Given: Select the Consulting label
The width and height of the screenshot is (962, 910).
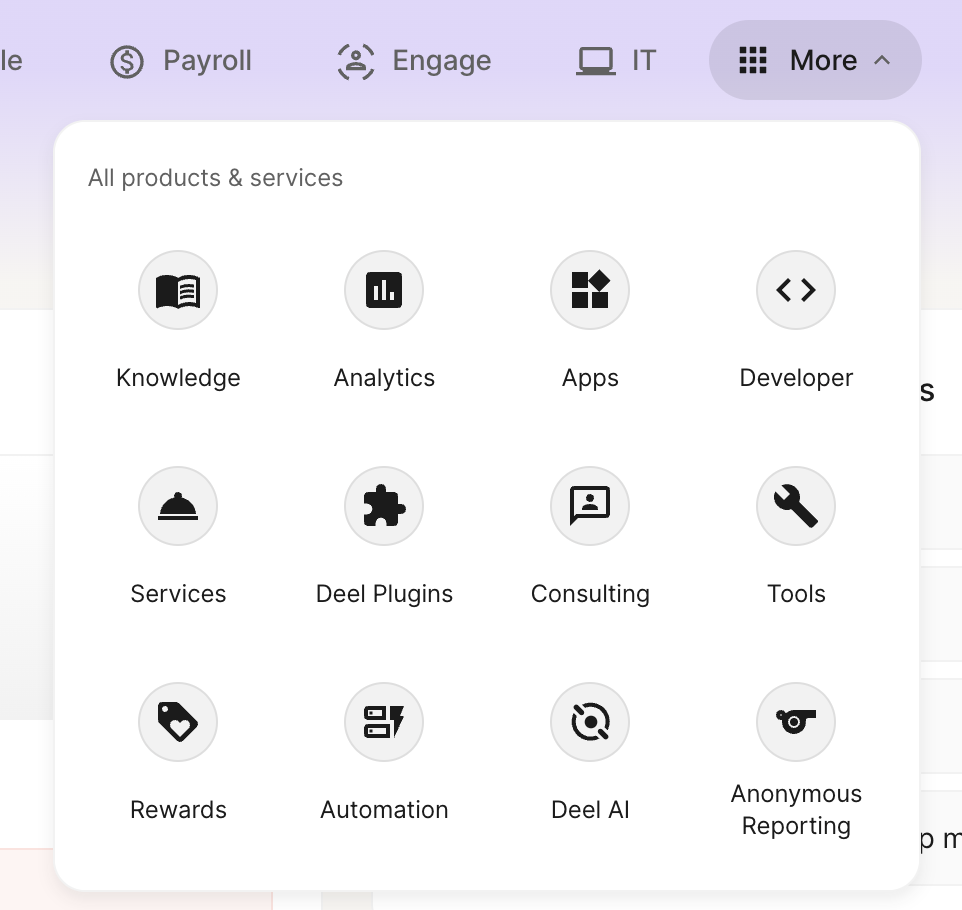Looking at the screenshot, I should click(590, 594).
